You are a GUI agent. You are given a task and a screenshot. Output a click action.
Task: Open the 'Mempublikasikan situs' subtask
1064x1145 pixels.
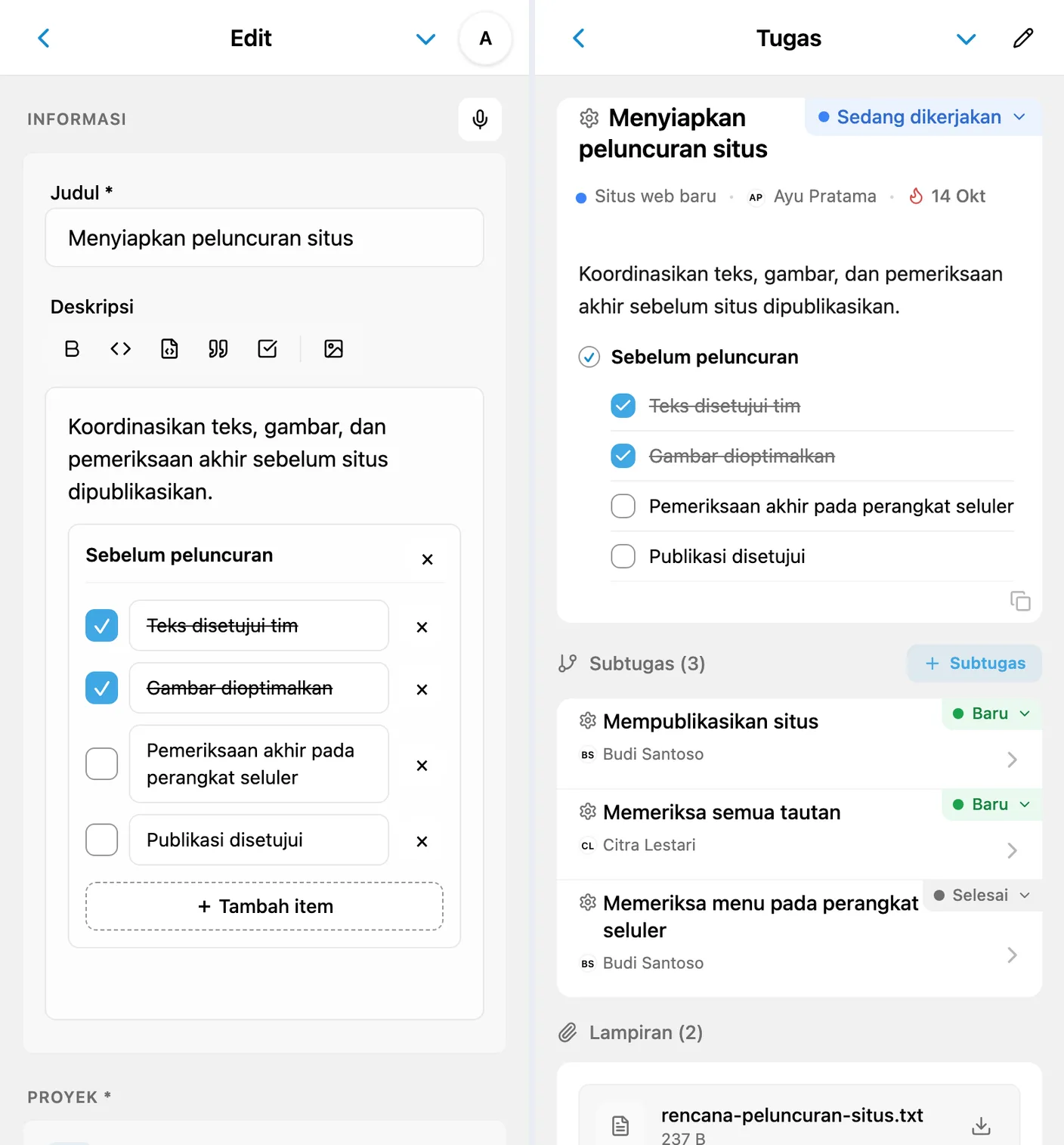pyautogui.click(x=800, y=744)
